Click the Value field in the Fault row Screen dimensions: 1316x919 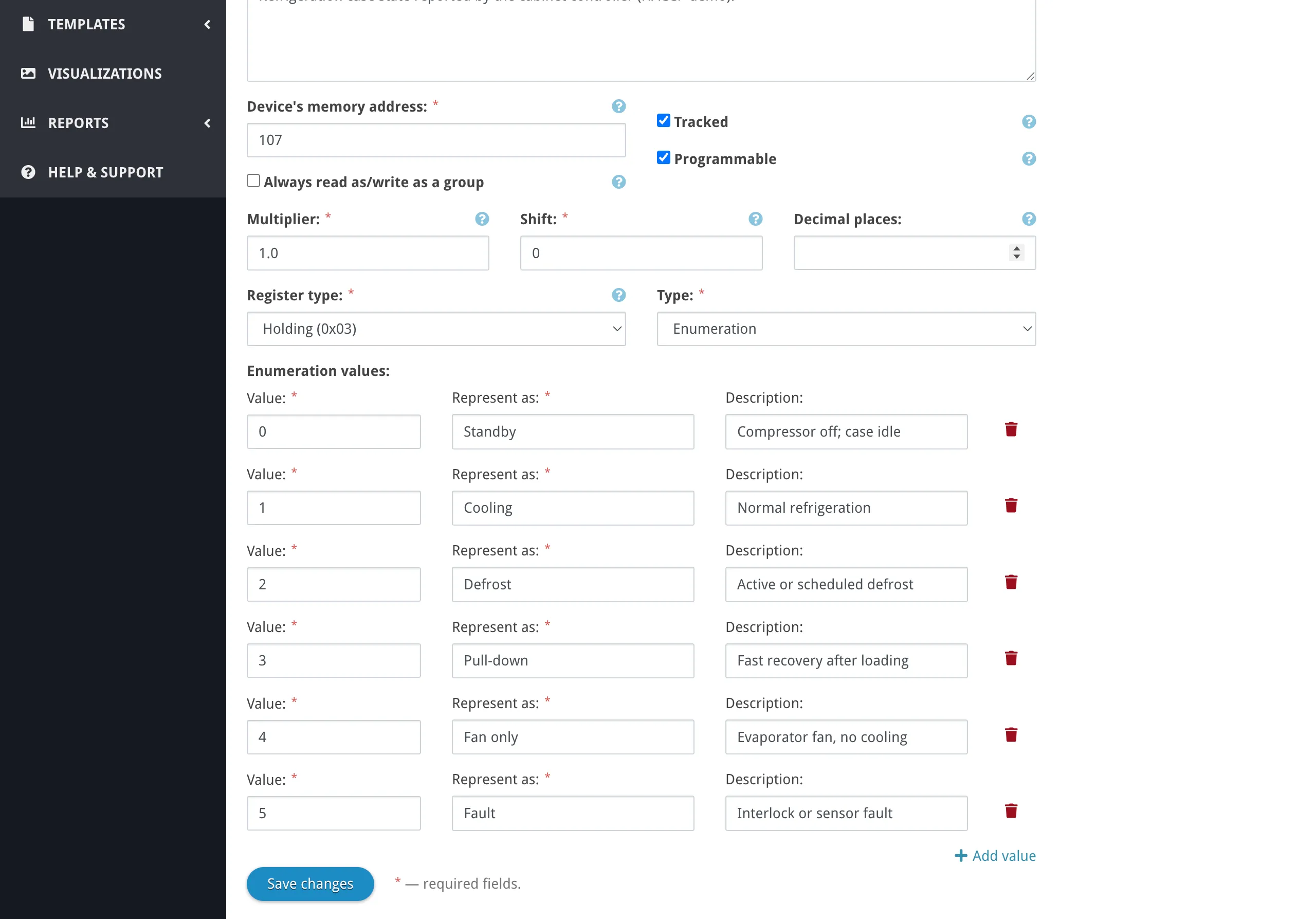[x=334, y=813]
